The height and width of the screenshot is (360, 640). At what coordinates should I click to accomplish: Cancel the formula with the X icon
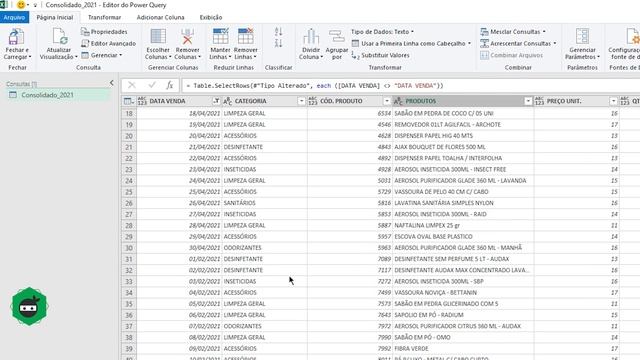click(131, 85)
